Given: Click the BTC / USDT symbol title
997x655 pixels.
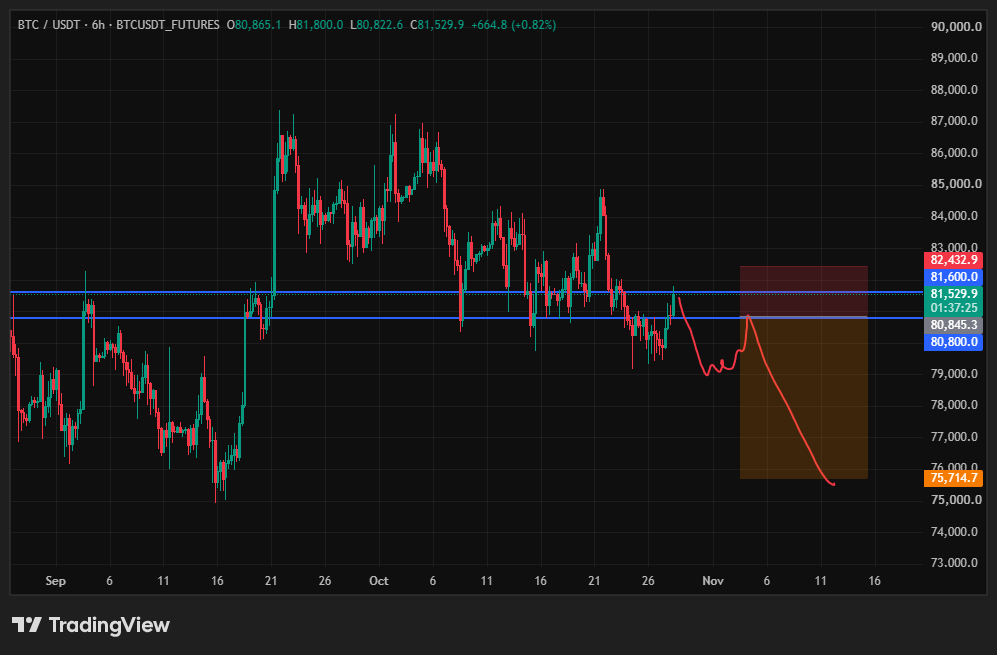Looking at the screenshot, I should click(x=49, y=25).
